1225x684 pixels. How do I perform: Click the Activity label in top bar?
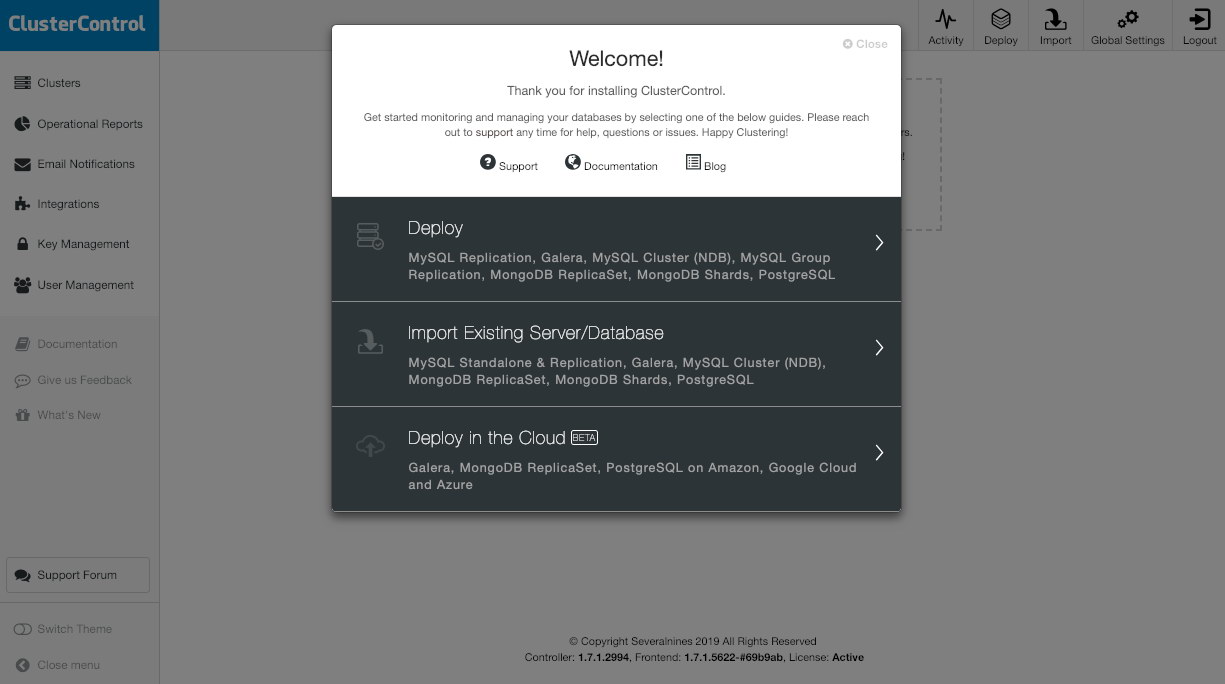(946, 41)
